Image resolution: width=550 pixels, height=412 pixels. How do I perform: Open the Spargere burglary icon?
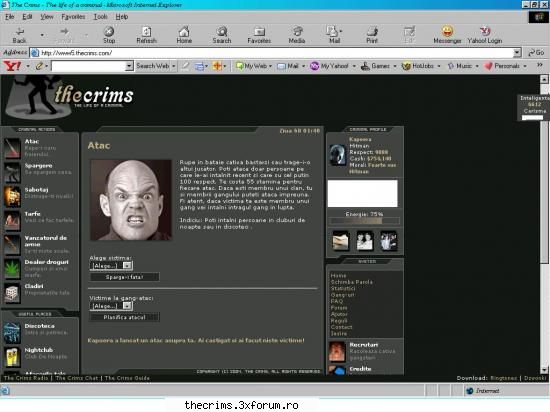12,173
